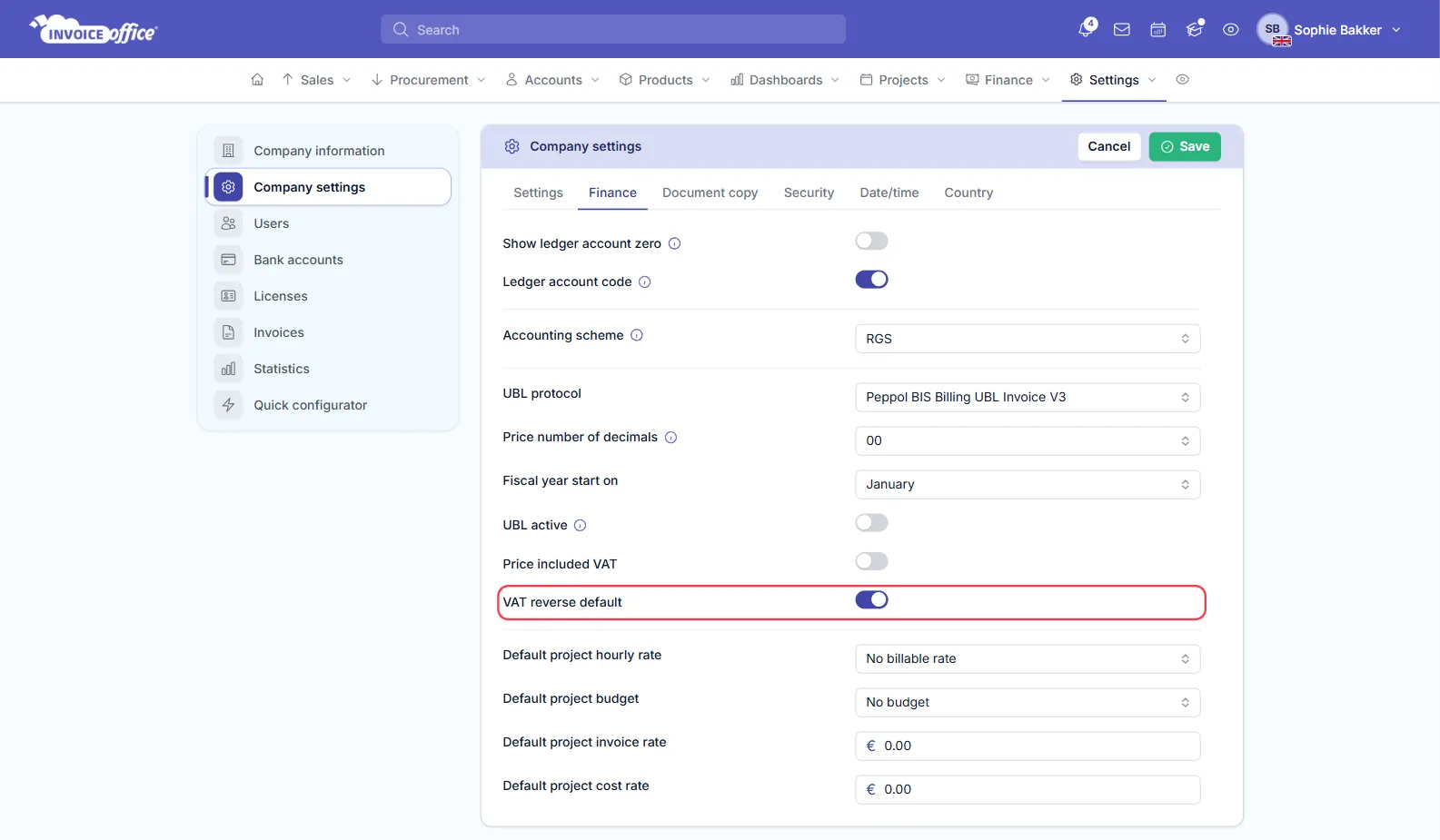Screen dimensions: 1440x840
Task: Click info icon next to UBL active
Action: pos(580,525)
